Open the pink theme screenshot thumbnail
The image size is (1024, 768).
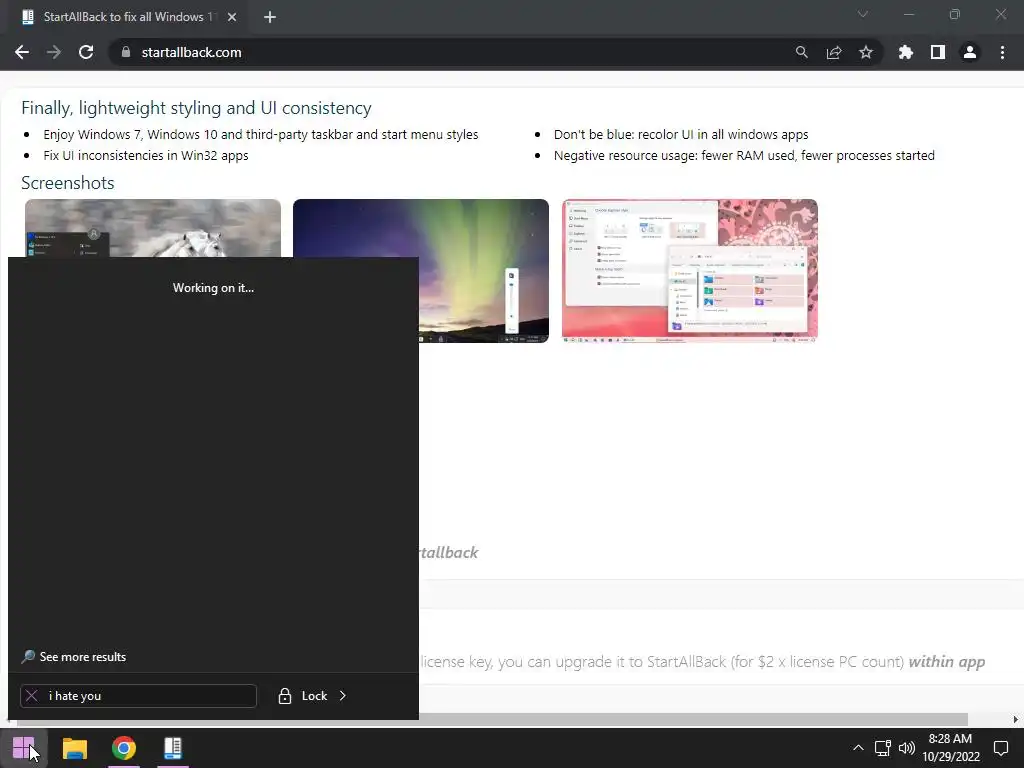pyautogui.click(x=690, y=270)
